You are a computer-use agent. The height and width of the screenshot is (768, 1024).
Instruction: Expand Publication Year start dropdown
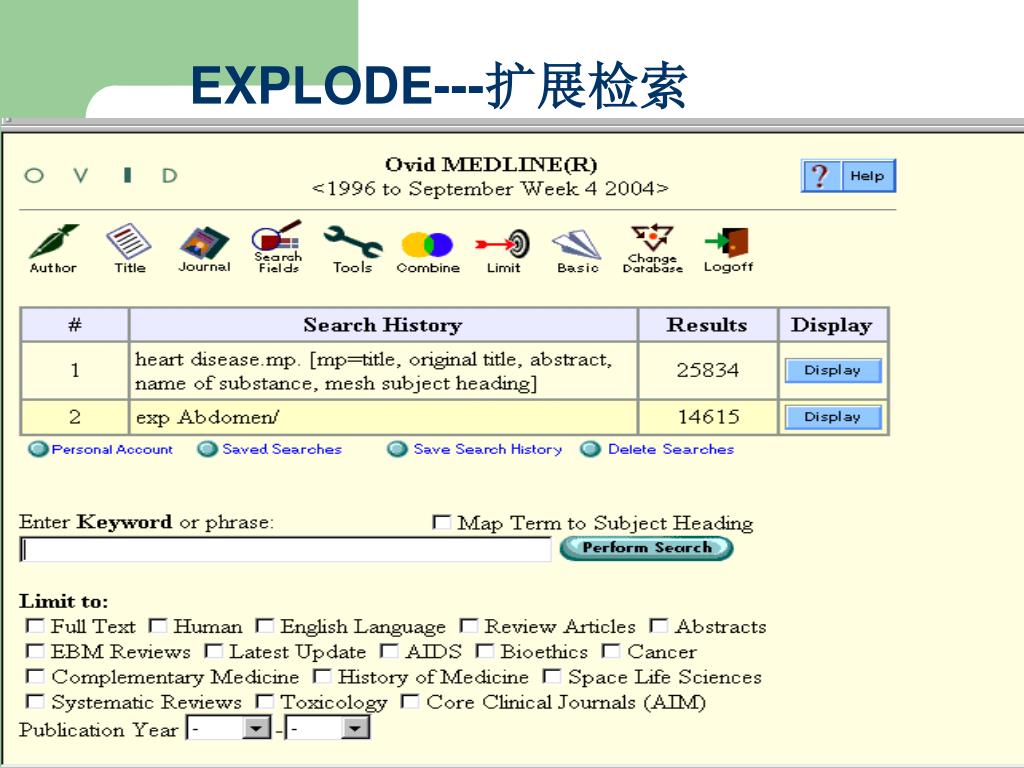pos(257,728)
